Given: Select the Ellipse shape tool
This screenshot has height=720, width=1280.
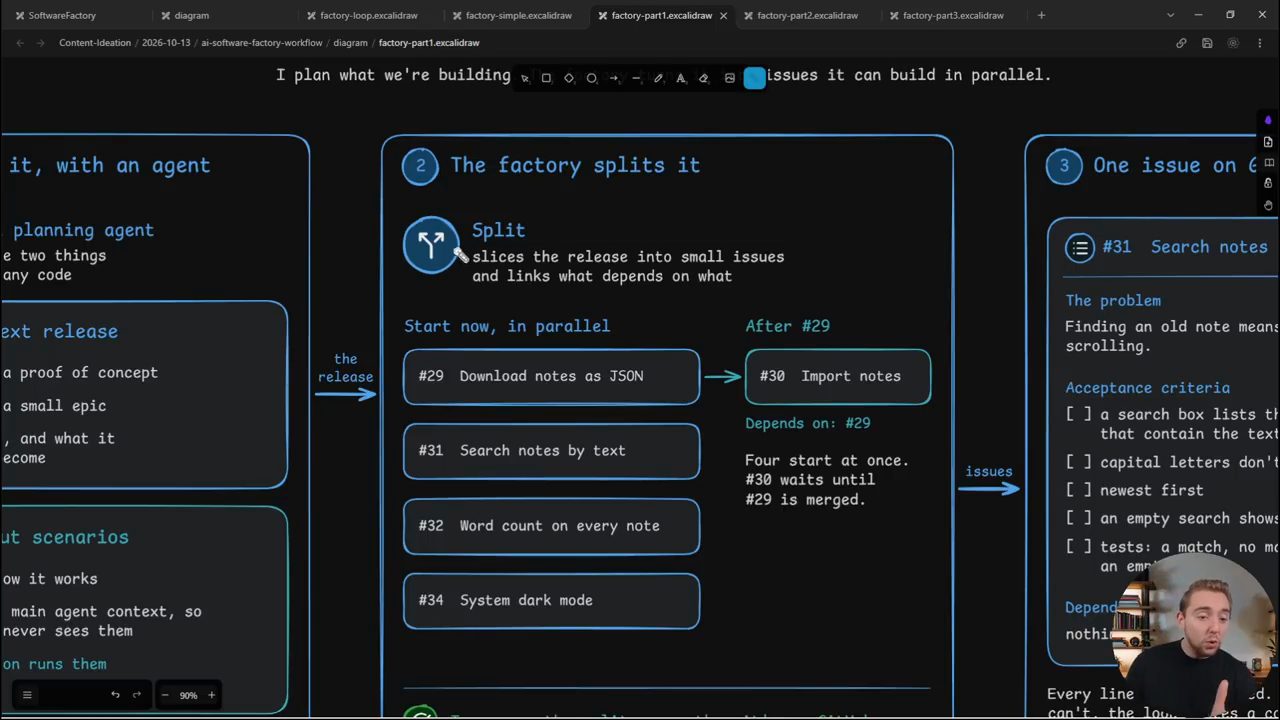Looking at the screenshot, I should pyautogui.click(x=591, y=78).
